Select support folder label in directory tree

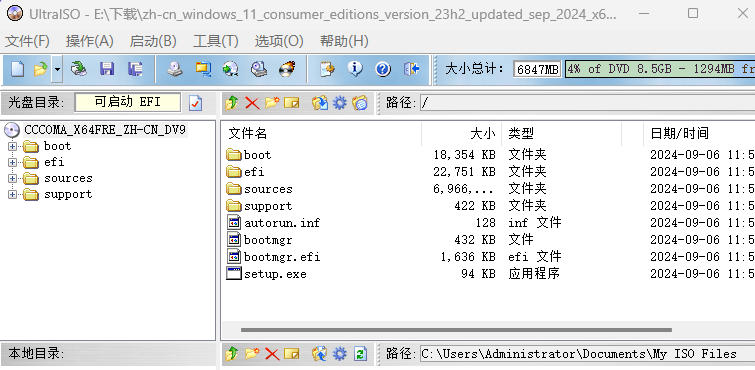click(68, 195)
